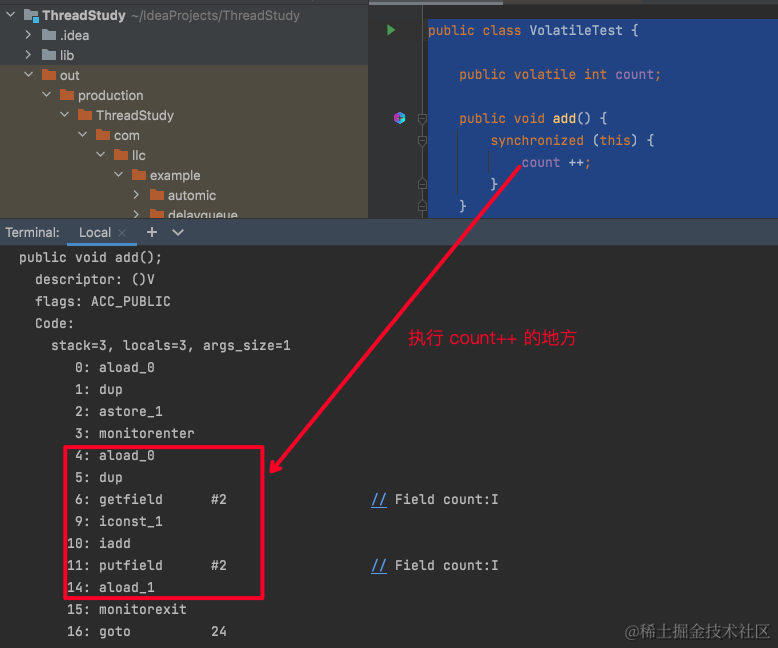Switch to the Local terminal tab
The image size is (778, 648).
pos(95,233)
